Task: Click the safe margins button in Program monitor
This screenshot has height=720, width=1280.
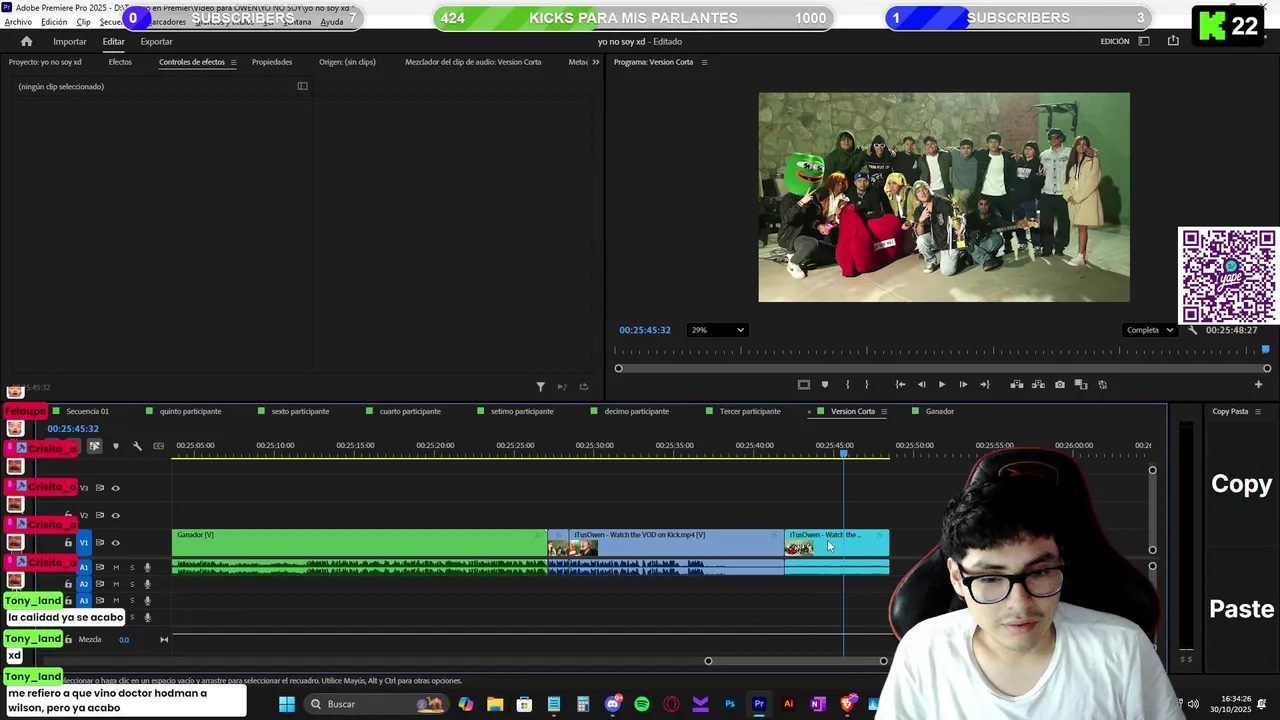Action: (x=803, y=385)
